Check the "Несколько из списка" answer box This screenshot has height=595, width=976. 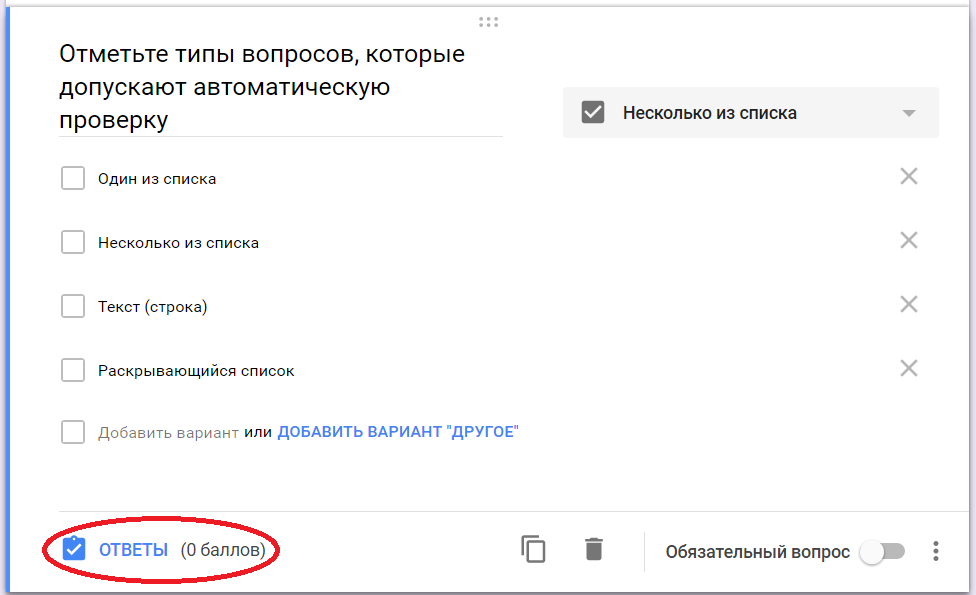click(x=72, y=241)
